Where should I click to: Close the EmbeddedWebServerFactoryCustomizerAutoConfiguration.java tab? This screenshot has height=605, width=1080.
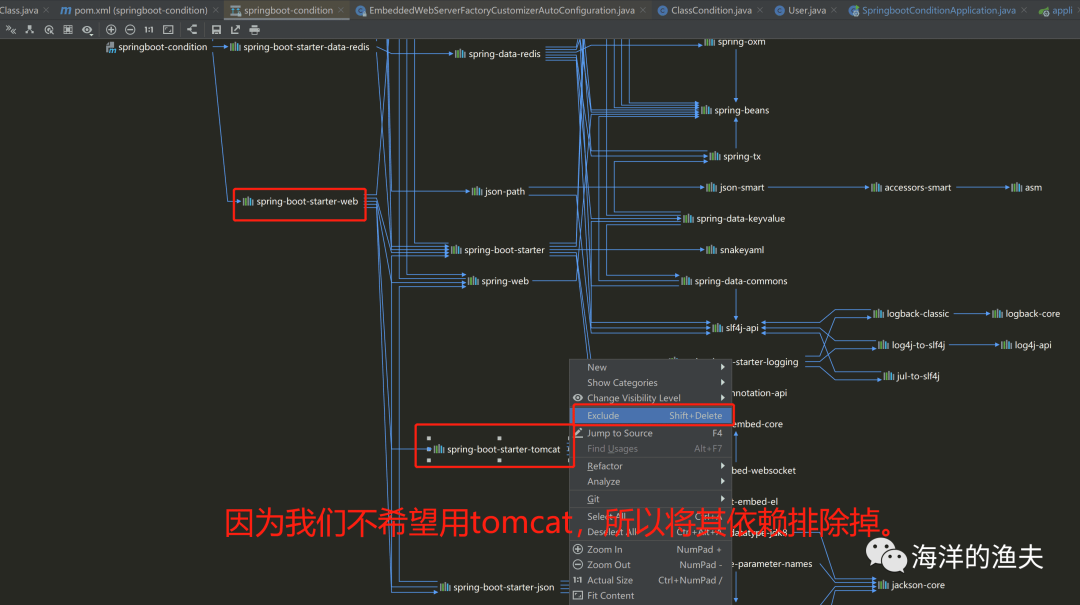click(643, 10)
